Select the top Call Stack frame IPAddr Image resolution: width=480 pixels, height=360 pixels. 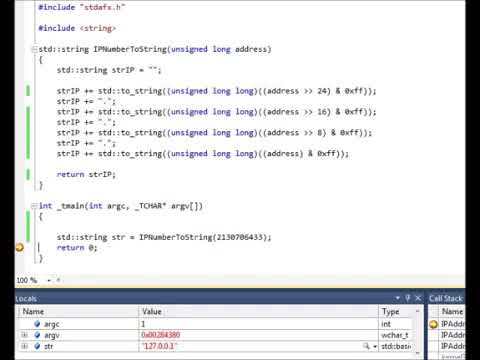[x=452, y=324]
